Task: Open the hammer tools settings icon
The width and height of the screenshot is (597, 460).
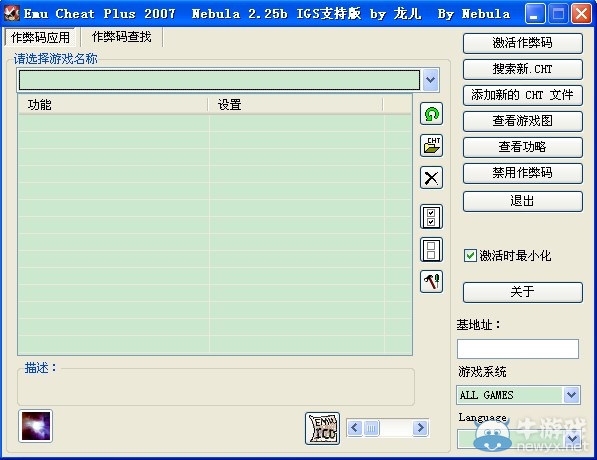Action: (431, 281)
